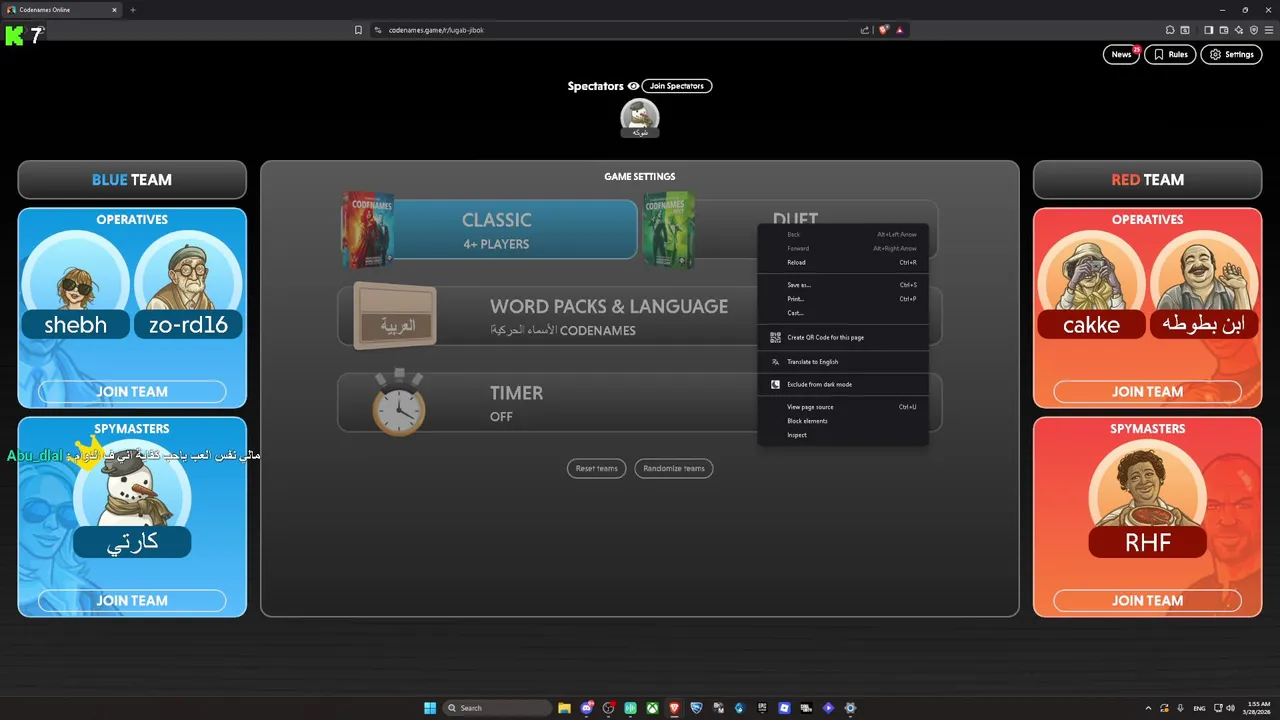Open Roblox taskbar icon
This screenshot has height=720, width=1280.
click(784, 708)
